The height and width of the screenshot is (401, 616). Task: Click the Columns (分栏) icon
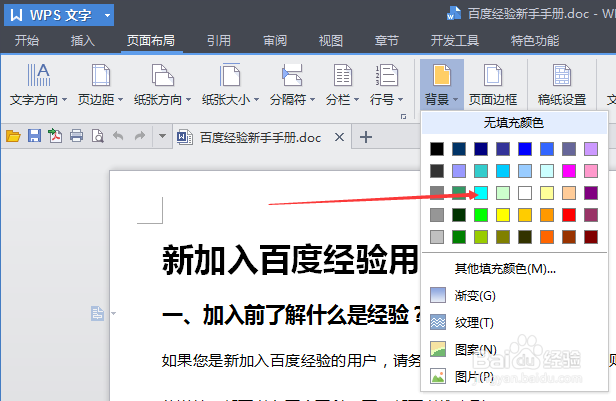(x=342, y=75)
